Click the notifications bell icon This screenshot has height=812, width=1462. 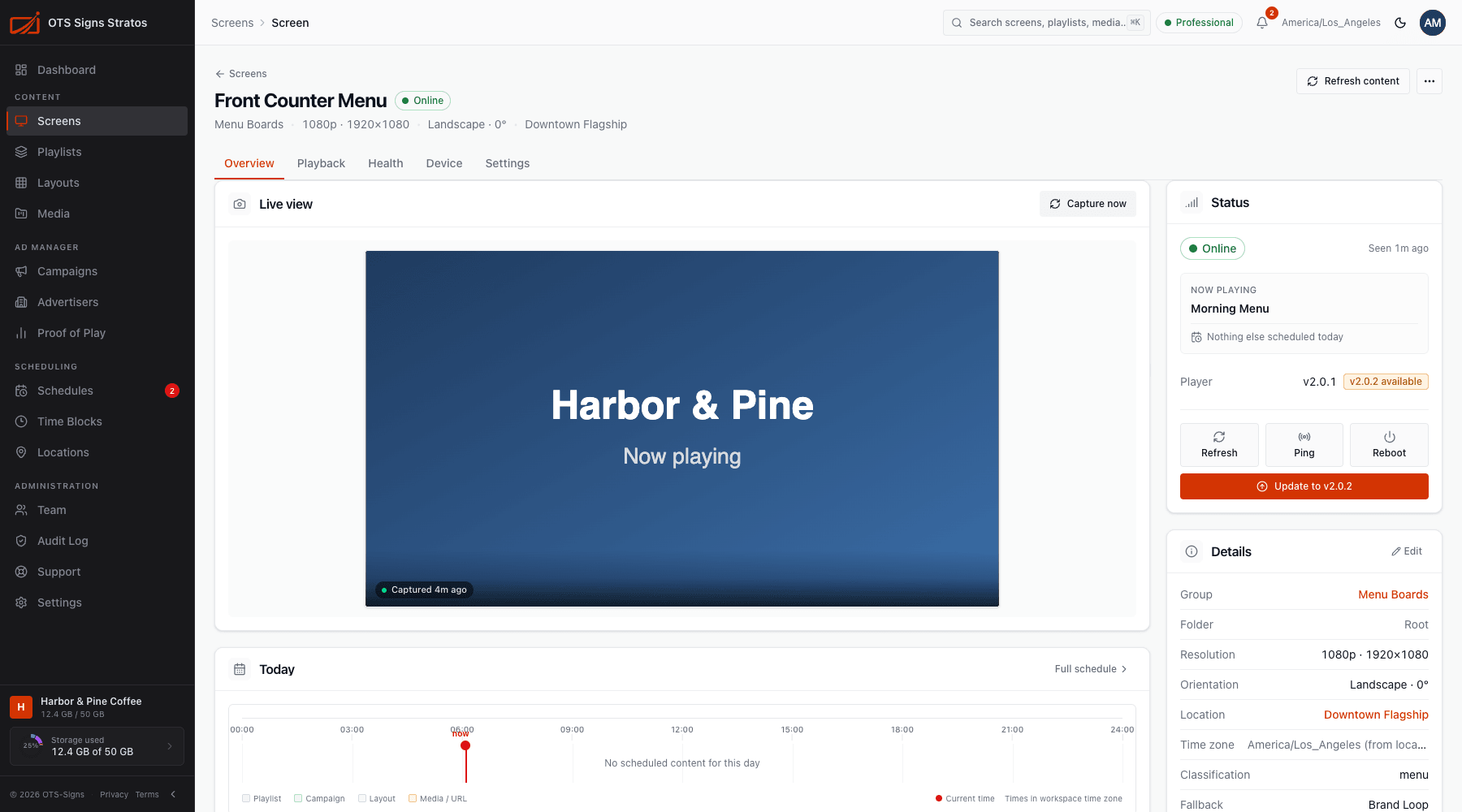1262,23
